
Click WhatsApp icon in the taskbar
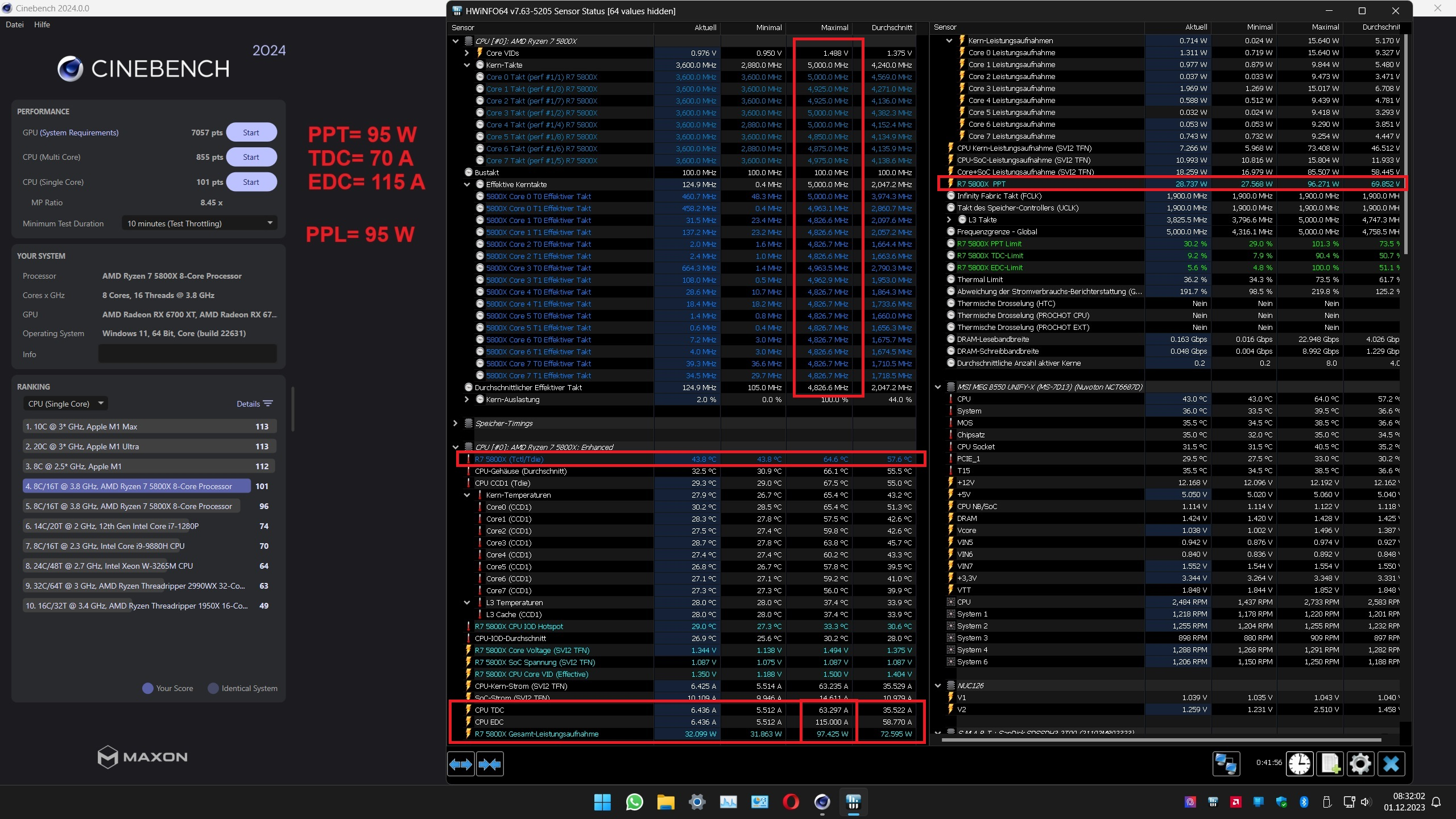[x=634, y=802]
